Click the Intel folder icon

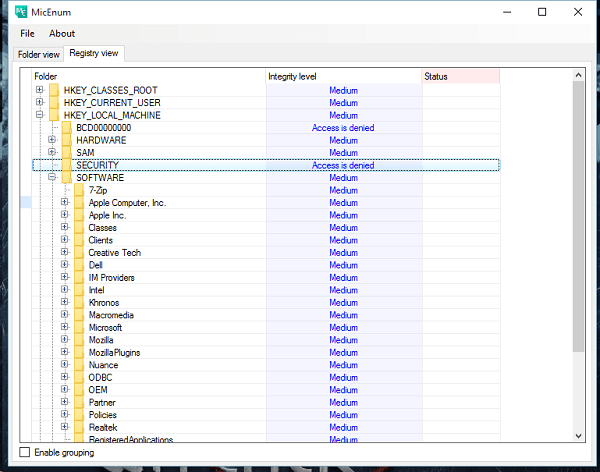pos(79,290)
